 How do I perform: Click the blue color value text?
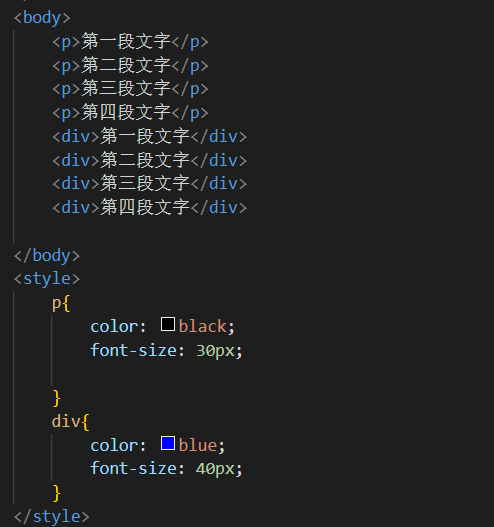click(x=198, y=445)
